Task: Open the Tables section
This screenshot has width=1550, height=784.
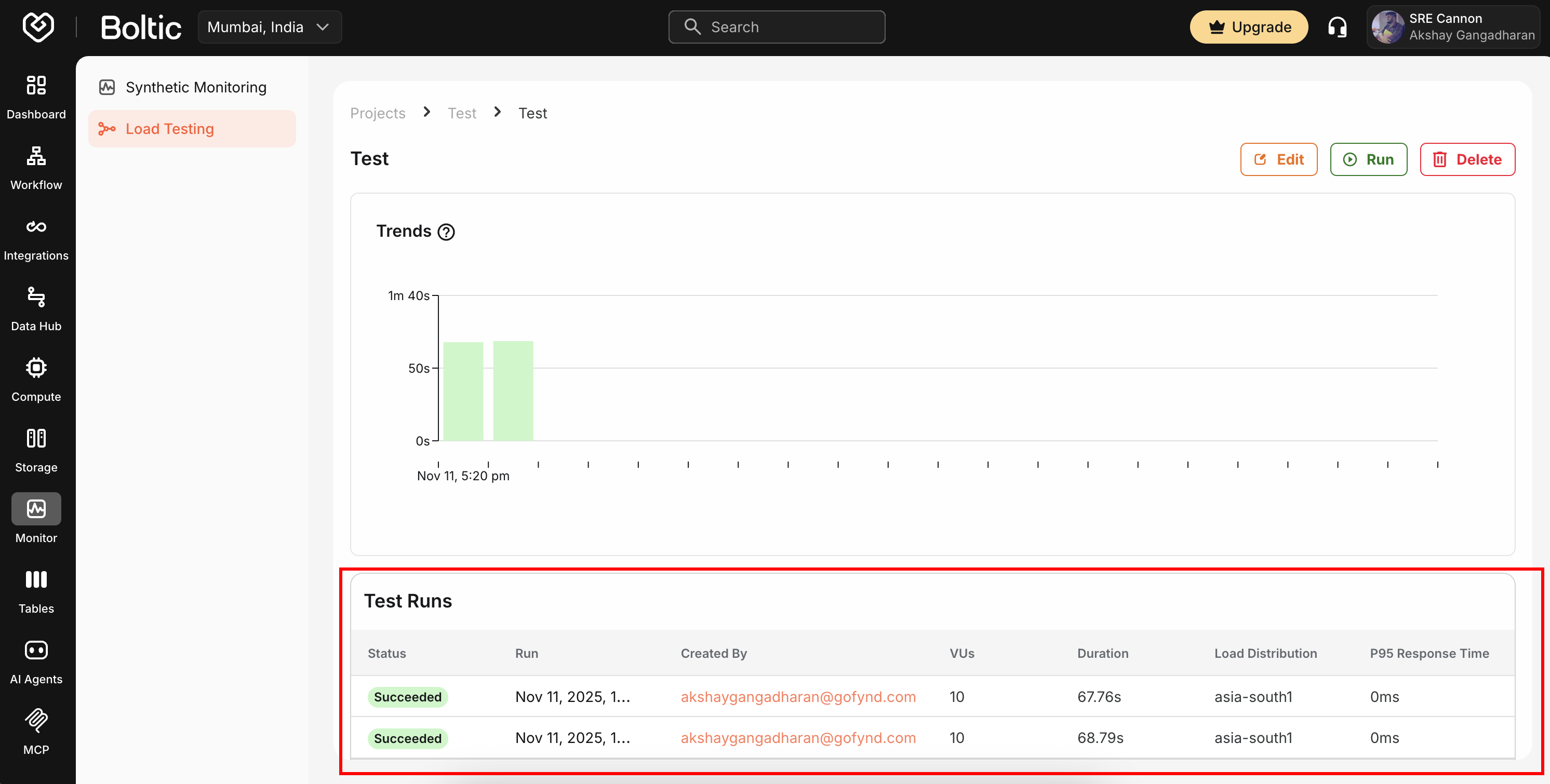Action: tap(36, 589)
